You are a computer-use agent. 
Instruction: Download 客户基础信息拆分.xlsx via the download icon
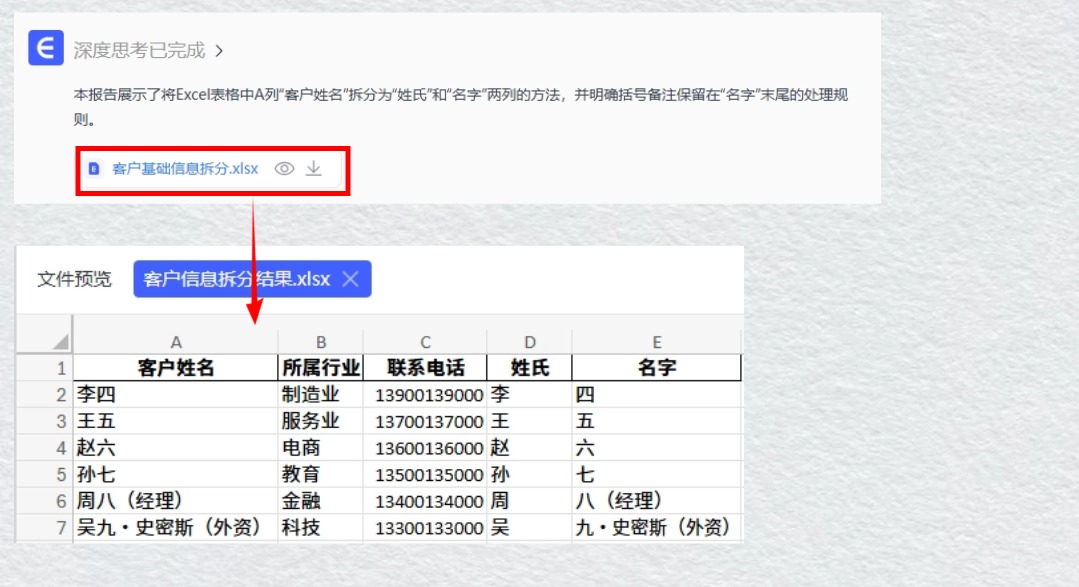tap(311, 169)
